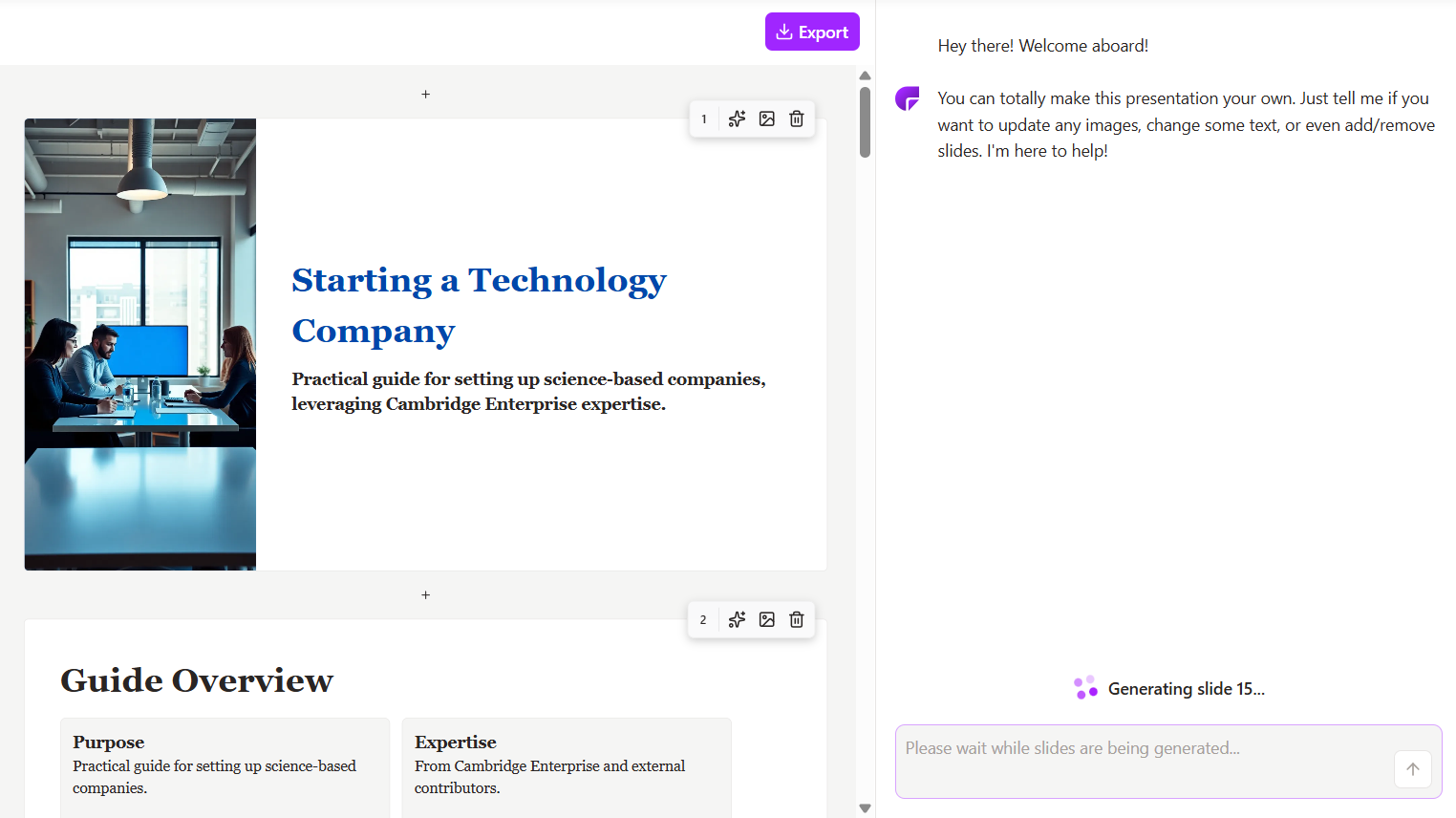Open image replace icon on slide 2
Image resolution: width=1456 pixels, height=818 pixels.
[767, 620]
